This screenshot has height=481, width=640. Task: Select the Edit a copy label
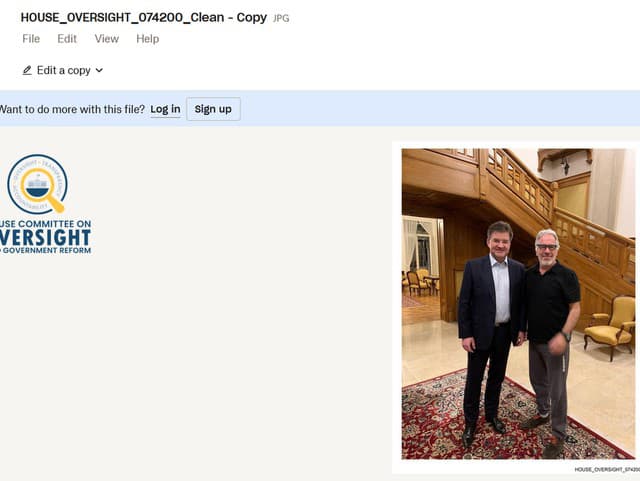coord(64,70)
